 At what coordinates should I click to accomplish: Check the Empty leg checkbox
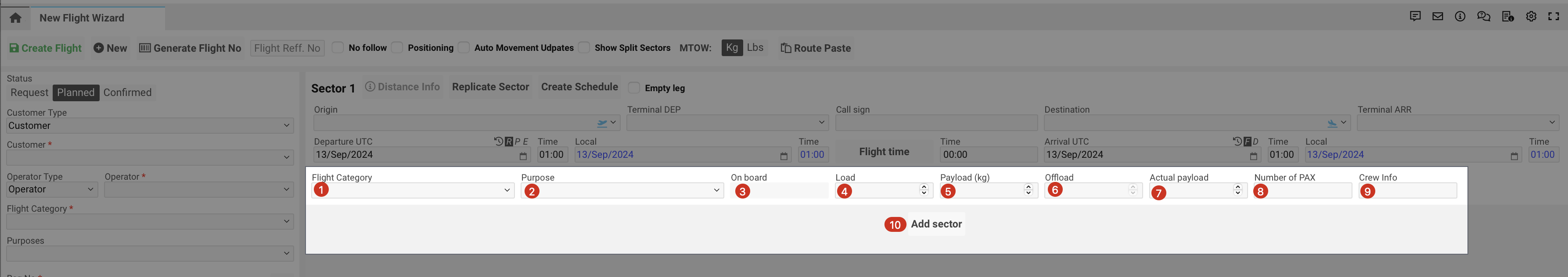pos(633,88)
